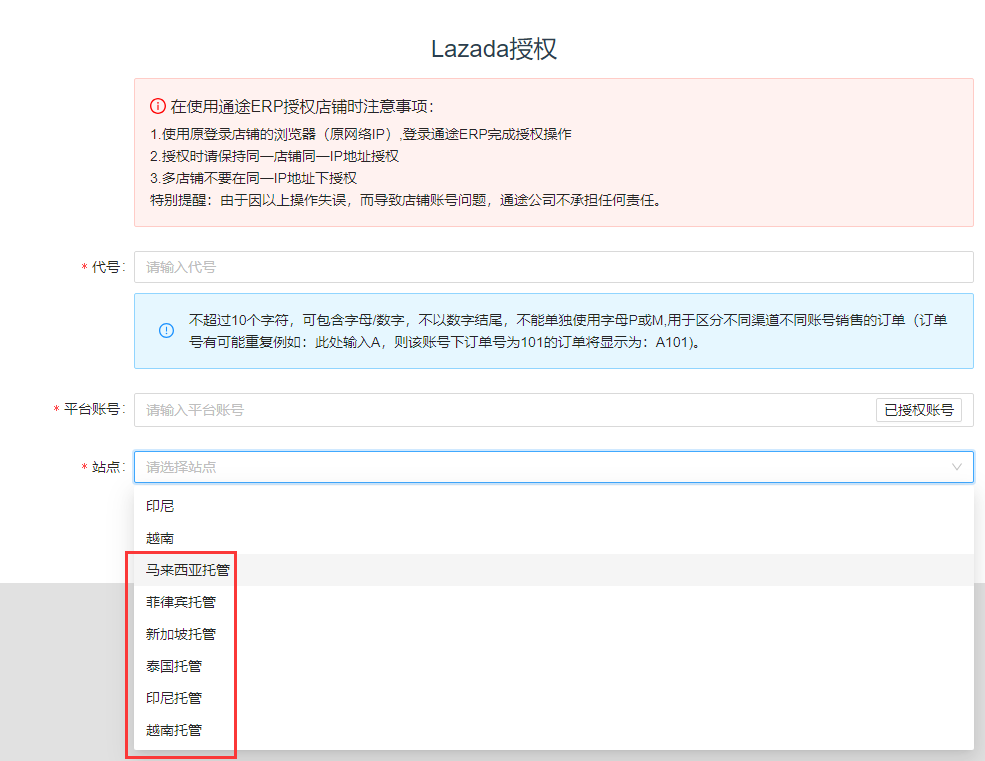Select 印尼托管 site option
The image size is (985, 761).
pyautogui.click(x=553, y=698)
